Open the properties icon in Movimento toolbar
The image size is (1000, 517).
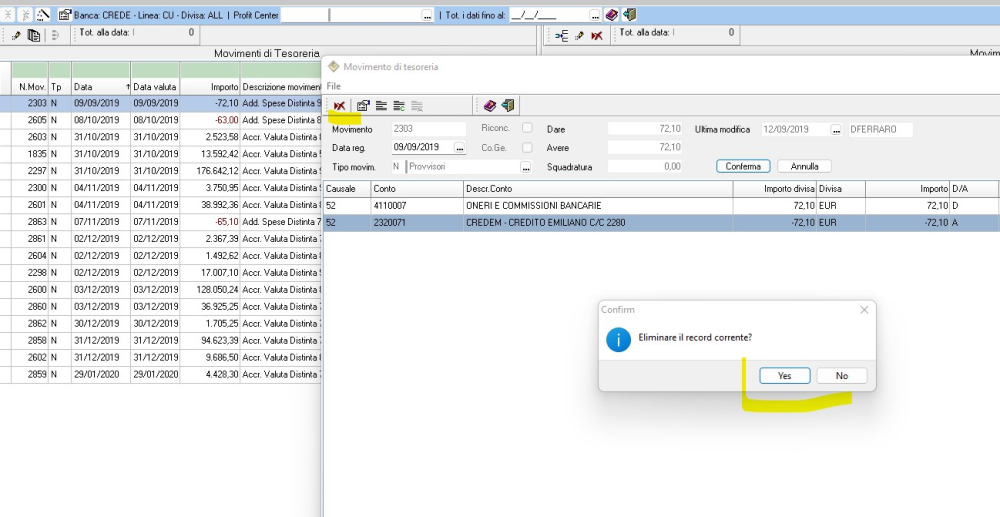363,105
